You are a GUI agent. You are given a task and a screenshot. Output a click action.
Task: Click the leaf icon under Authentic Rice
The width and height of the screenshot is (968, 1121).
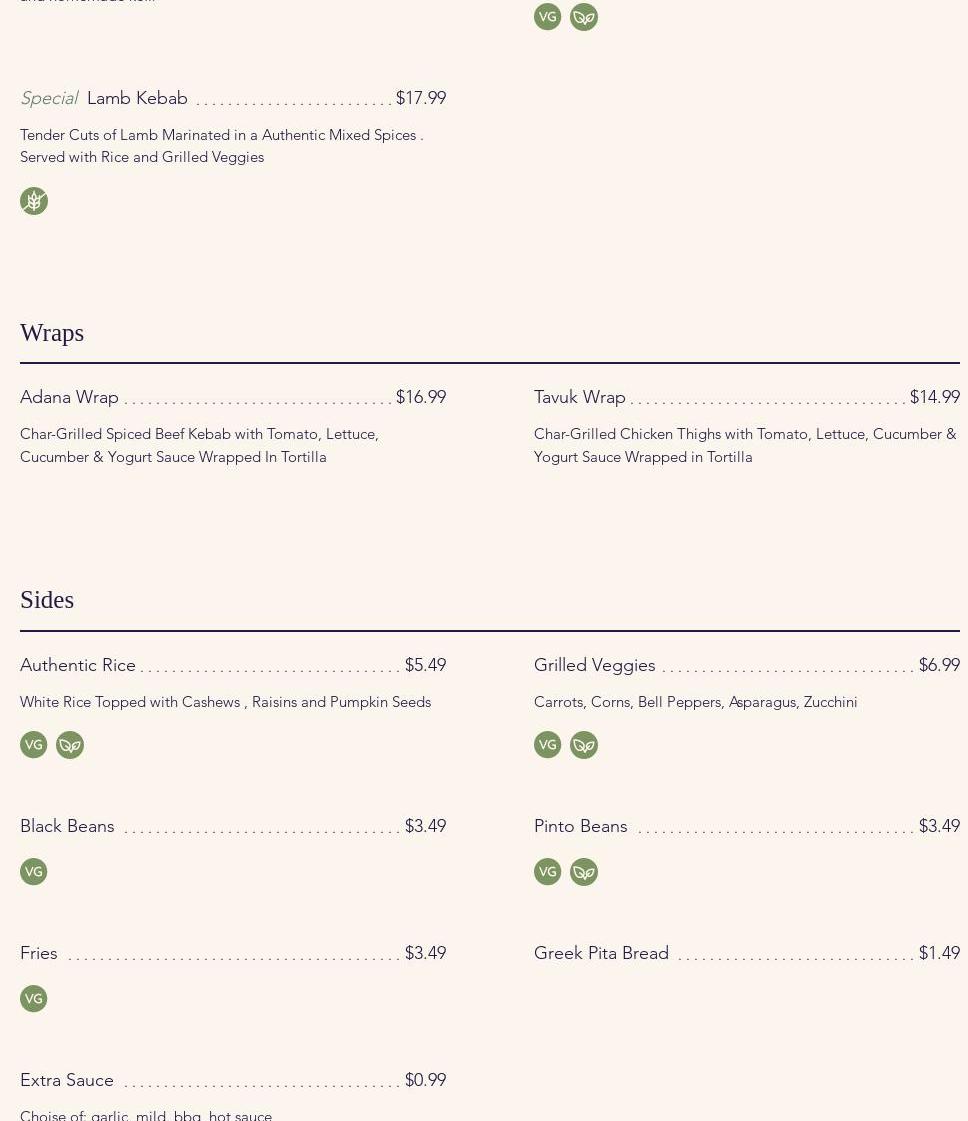(x=70, y=745)
